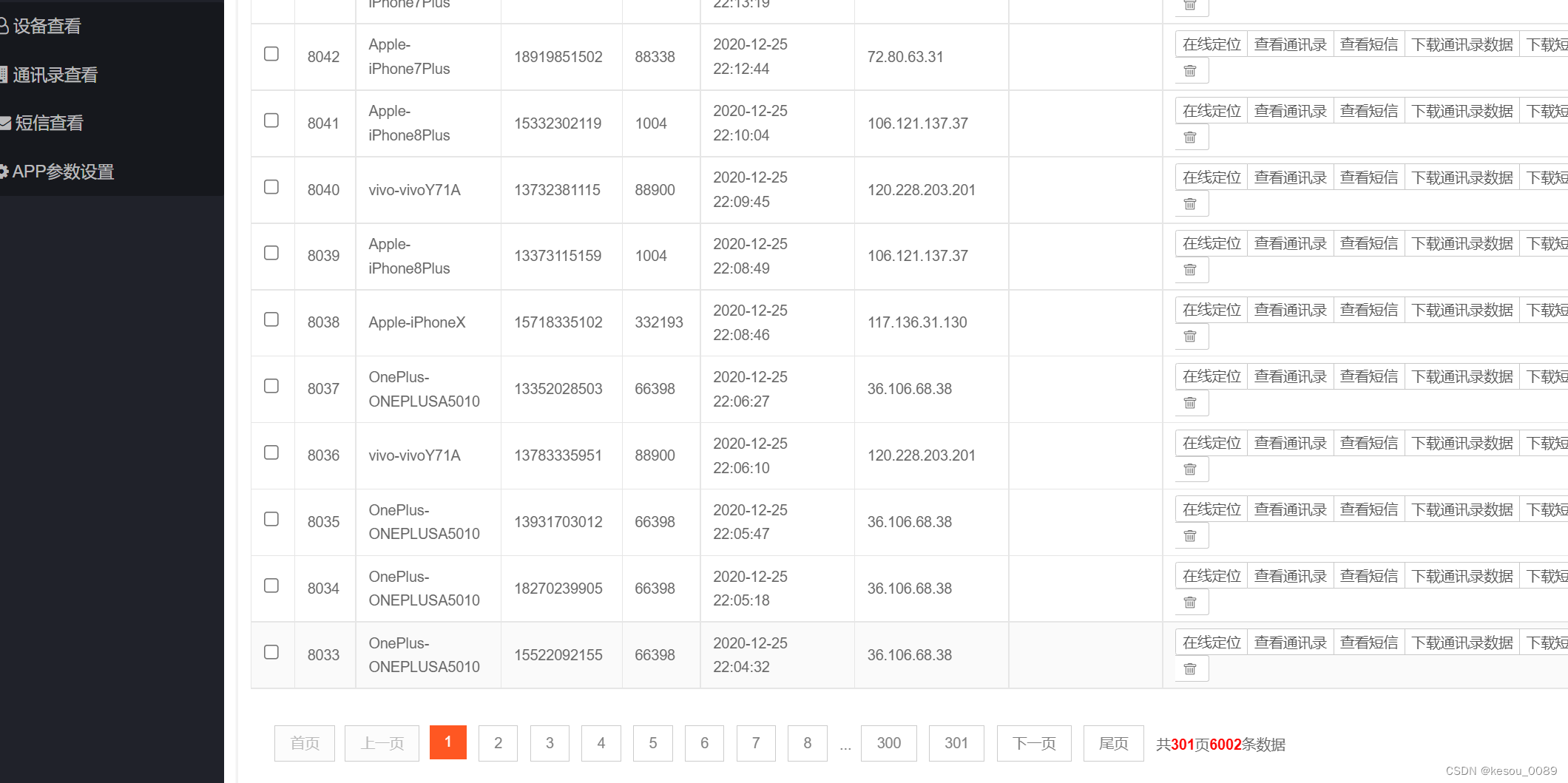Viewport: 1568px width, 783px height.
Task: Click 查看通讯录 for row 8037
Action: (1291, 376)
